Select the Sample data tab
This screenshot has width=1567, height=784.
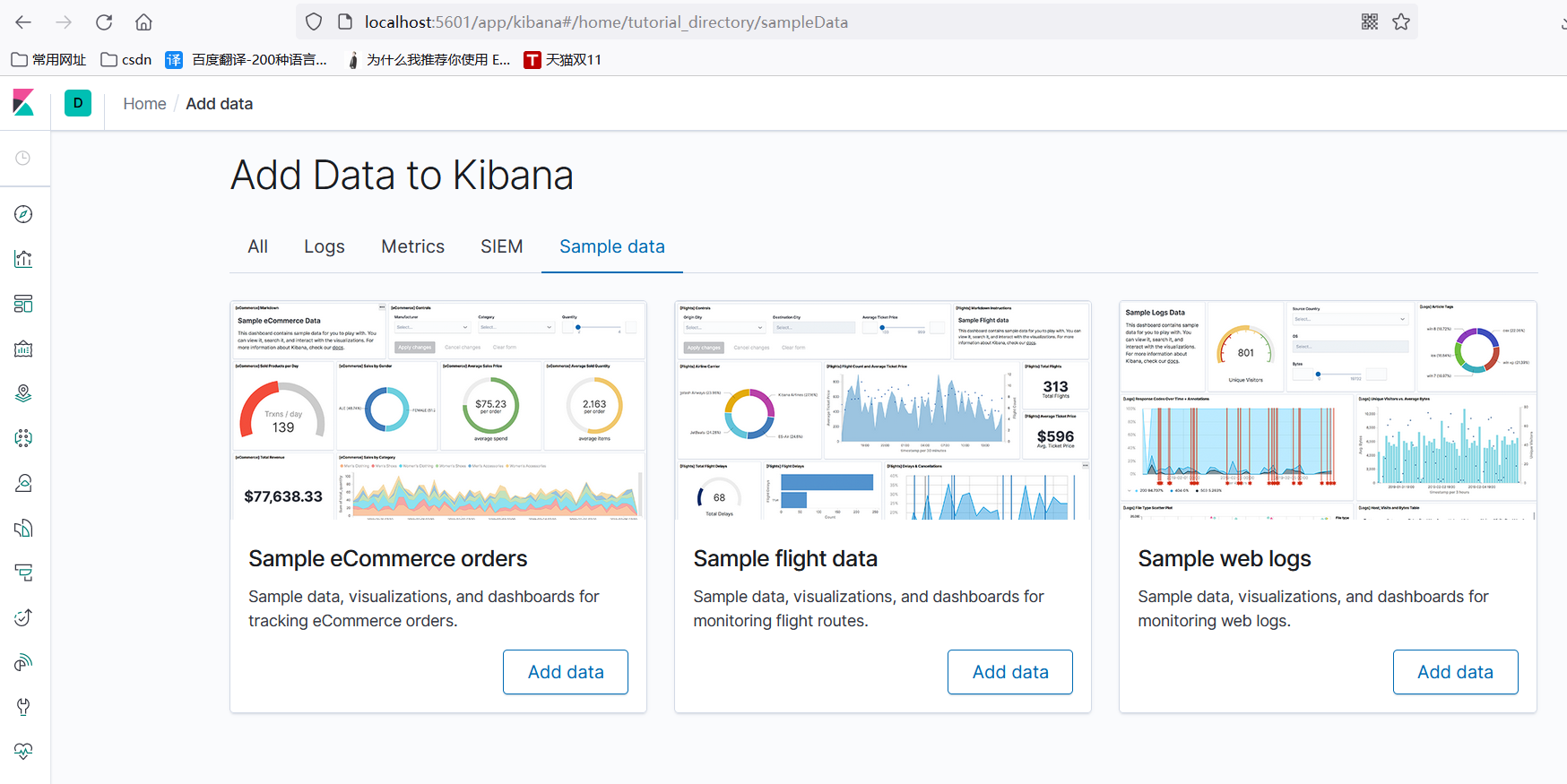pyautogui.click(x=612, y=246)
